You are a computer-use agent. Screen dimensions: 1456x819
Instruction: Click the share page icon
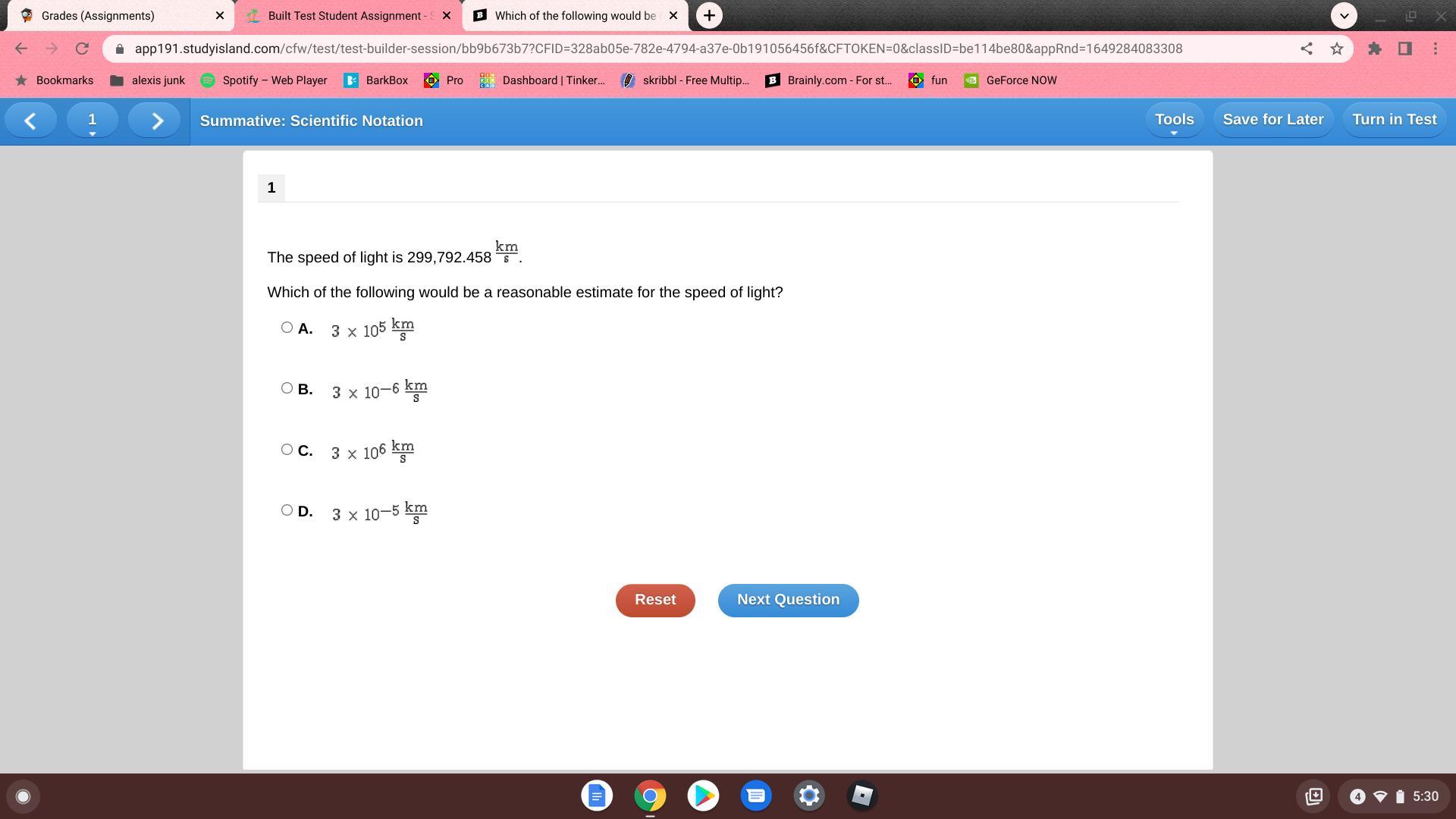pos(1306,49)
